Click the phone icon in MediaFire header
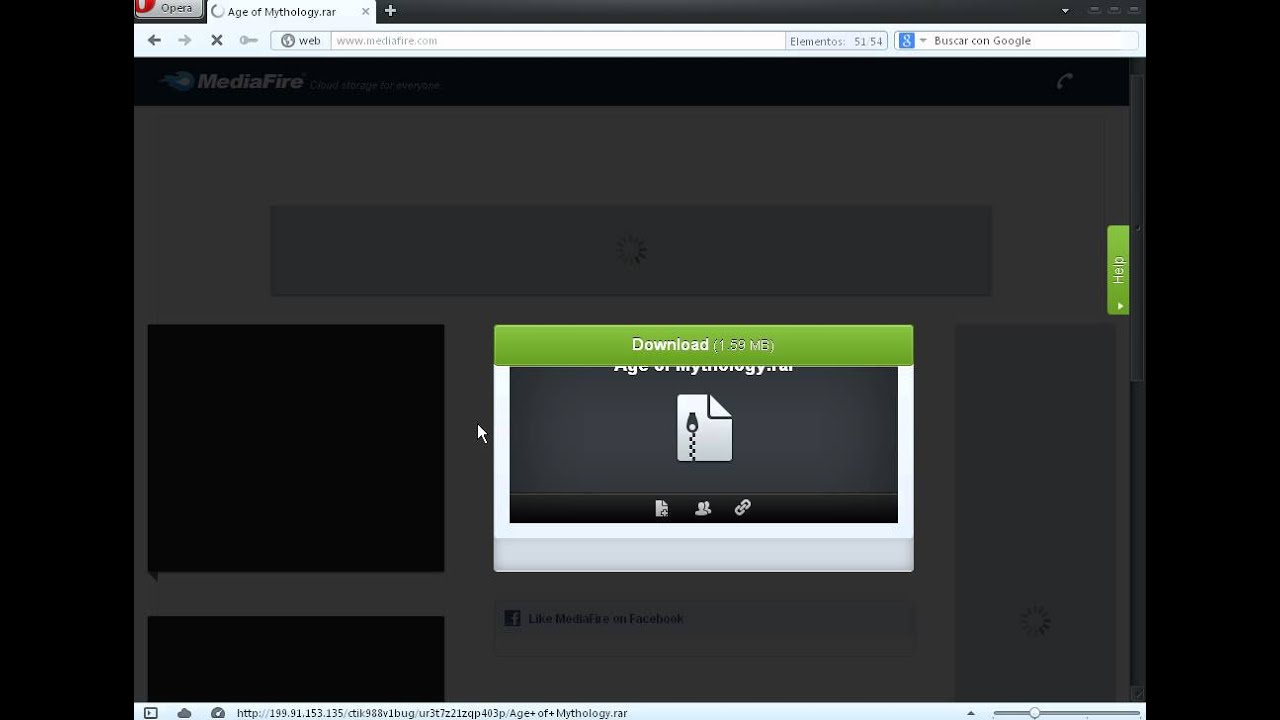 coord(1065,82)
